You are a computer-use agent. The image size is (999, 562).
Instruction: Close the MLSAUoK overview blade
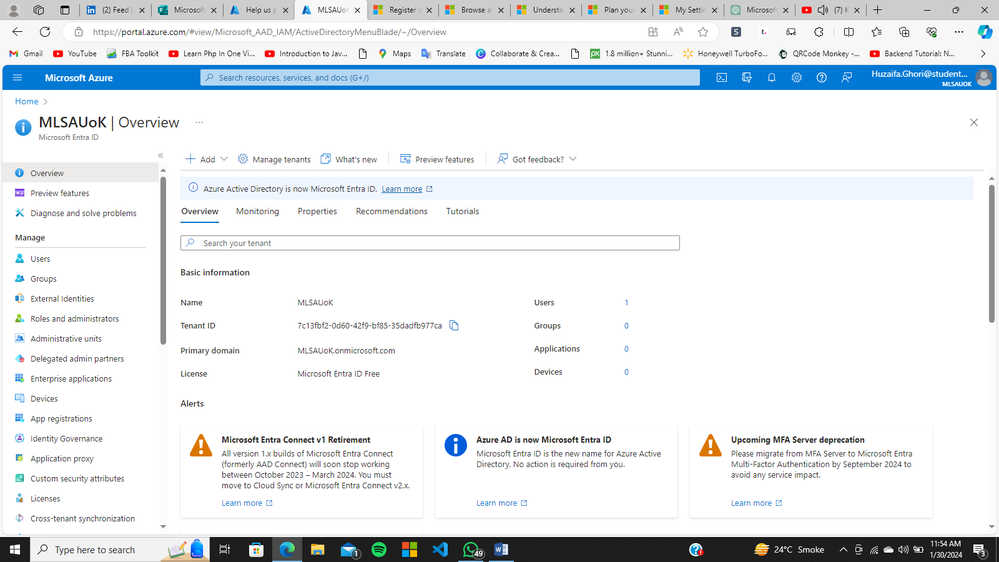(x=974, y=122)
